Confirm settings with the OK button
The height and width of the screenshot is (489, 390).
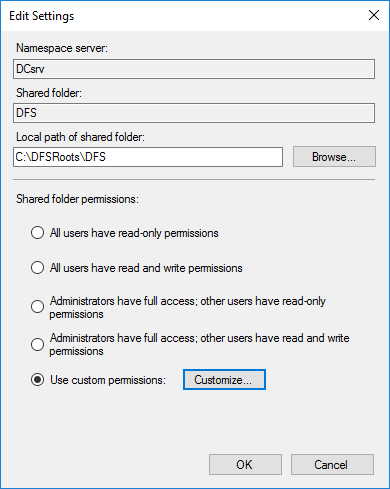click(x=245, y=464)
